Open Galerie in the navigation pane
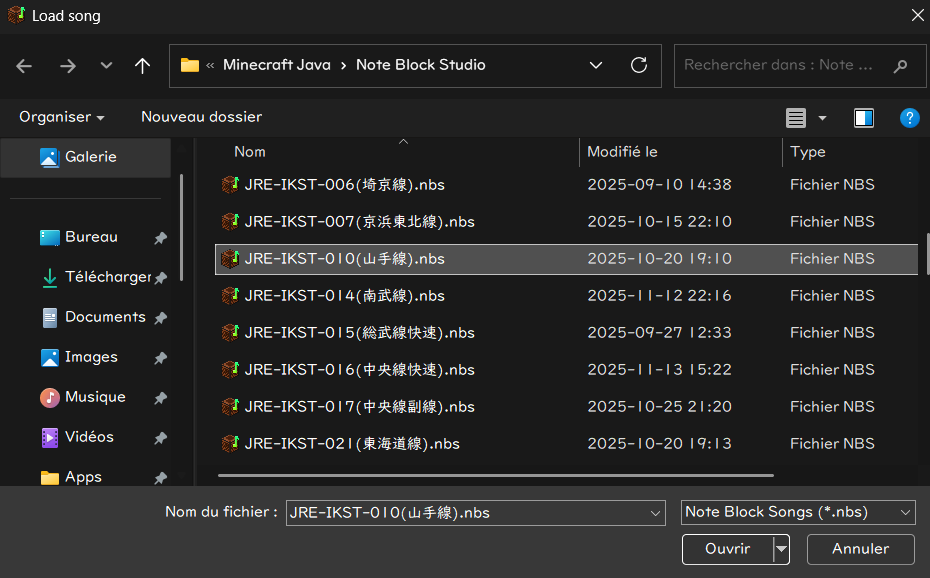The image size is (930, 578). tap(86, 157)
